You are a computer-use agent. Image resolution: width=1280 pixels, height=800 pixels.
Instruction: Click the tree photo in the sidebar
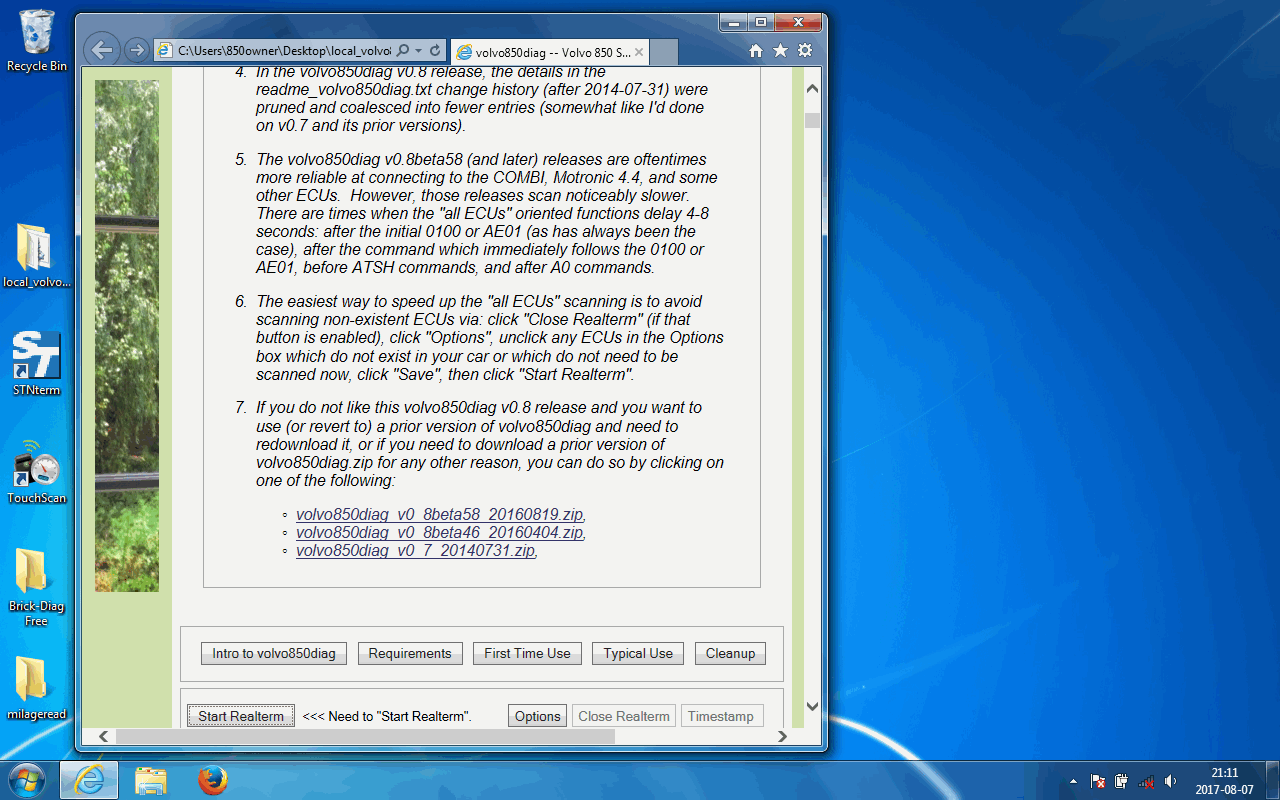[x=127, y=336]
